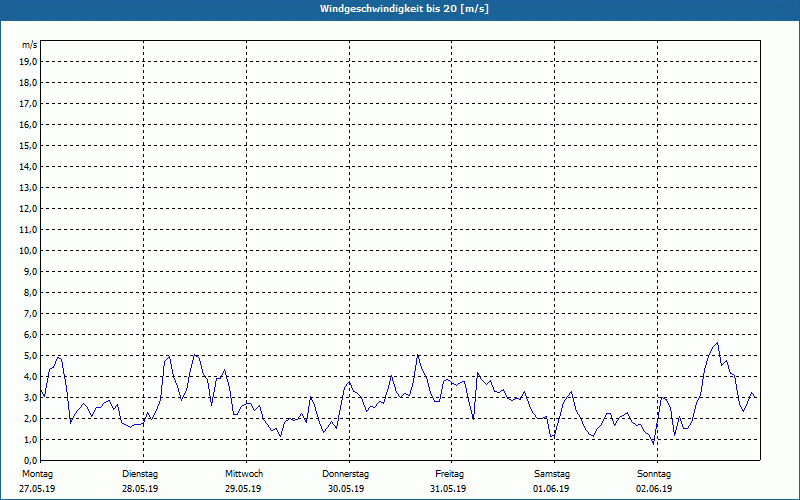800x500 pixels.
Task: Click the 'Freitag' day label
Action: point(449,474)
